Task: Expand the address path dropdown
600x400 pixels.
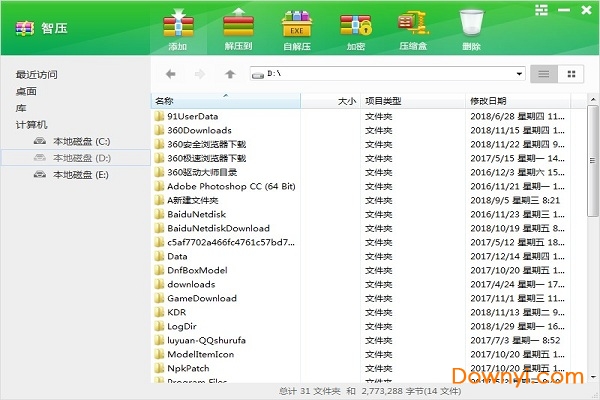Action: tap(519, 73)
